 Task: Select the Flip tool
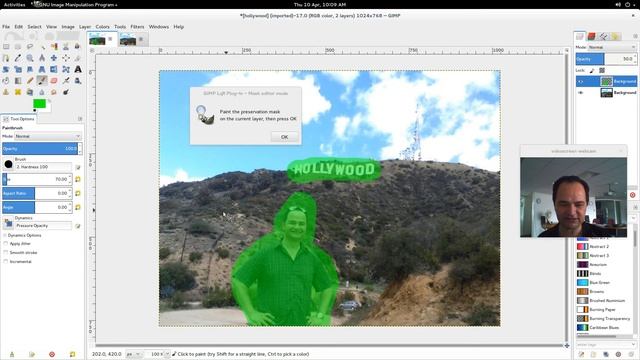coord(54,69)
